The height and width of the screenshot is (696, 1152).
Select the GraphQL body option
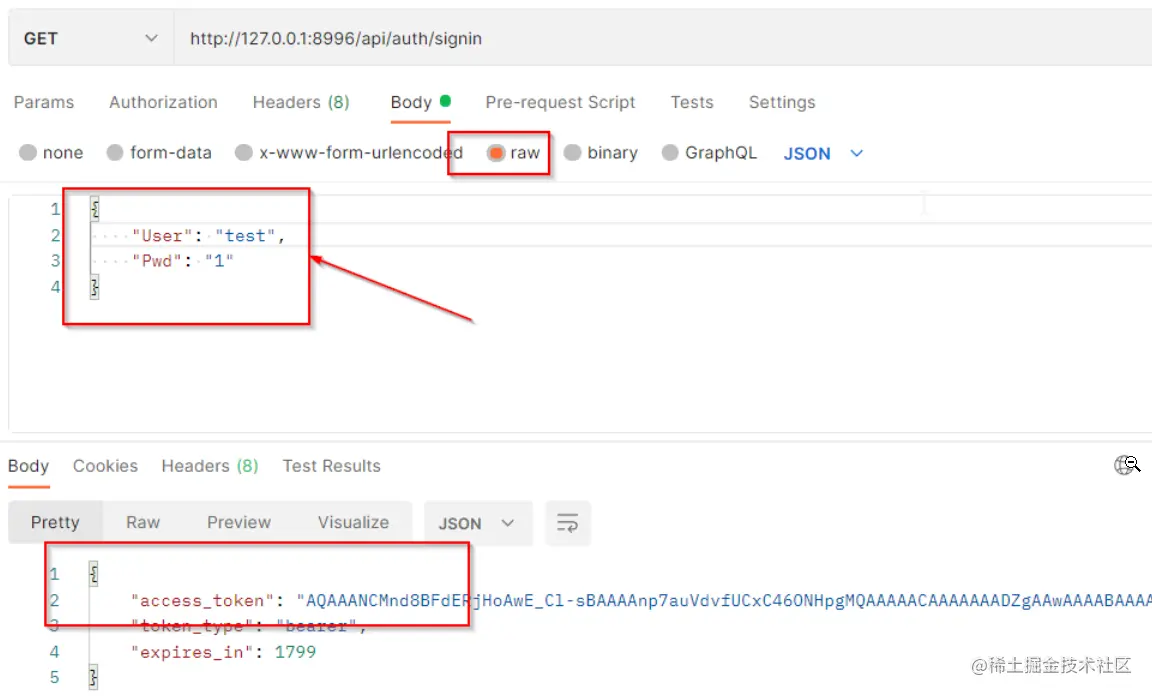(670, 152)
